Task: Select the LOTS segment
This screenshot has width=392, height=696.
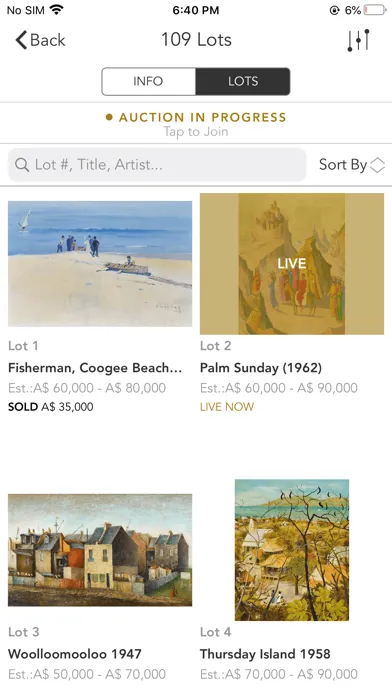Action: [x=243, y=81]
